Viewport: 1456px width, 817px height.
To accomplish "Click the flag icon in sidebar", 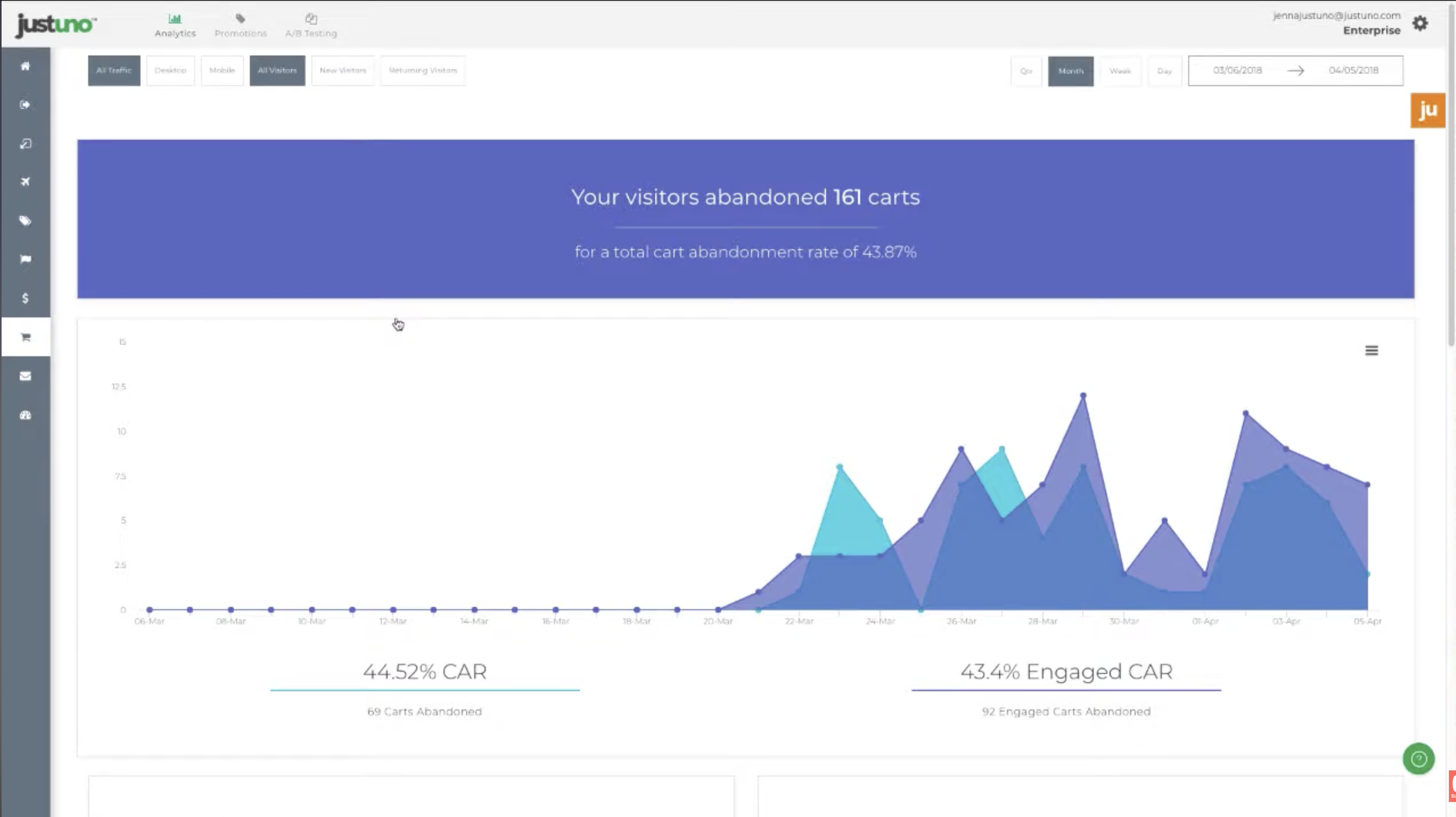I will click(25, 259).
